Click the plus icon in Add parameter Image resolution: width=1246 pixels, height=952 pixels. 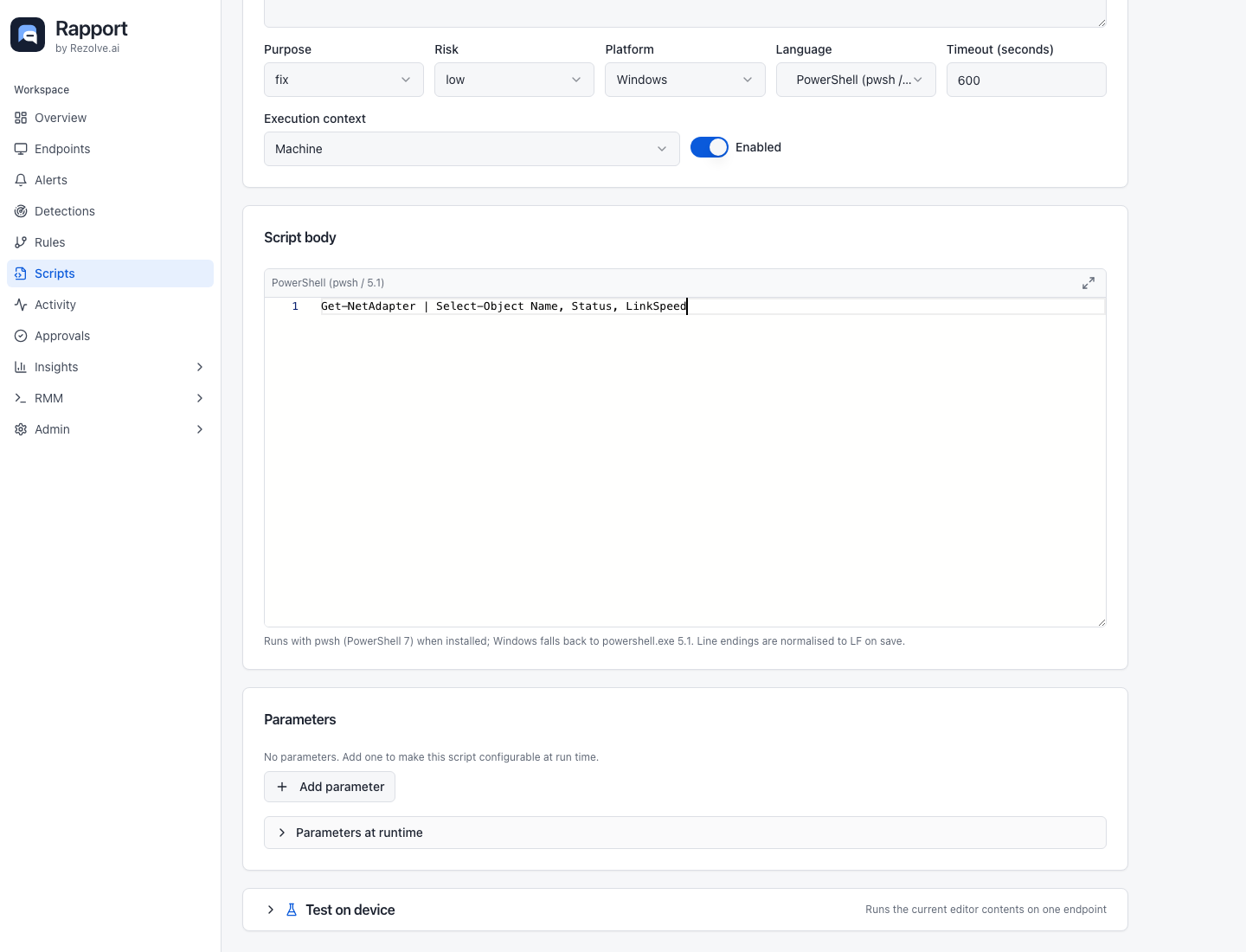tap(282, 787)
